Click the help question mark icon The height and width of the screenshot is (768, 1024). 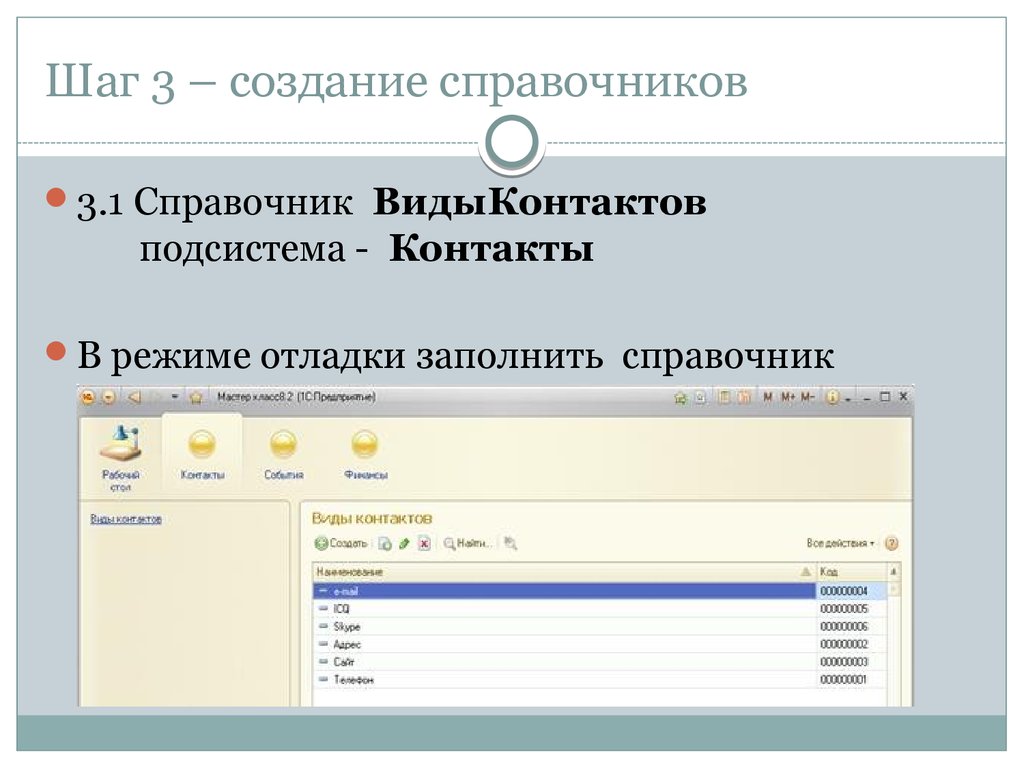coord(891,543)
